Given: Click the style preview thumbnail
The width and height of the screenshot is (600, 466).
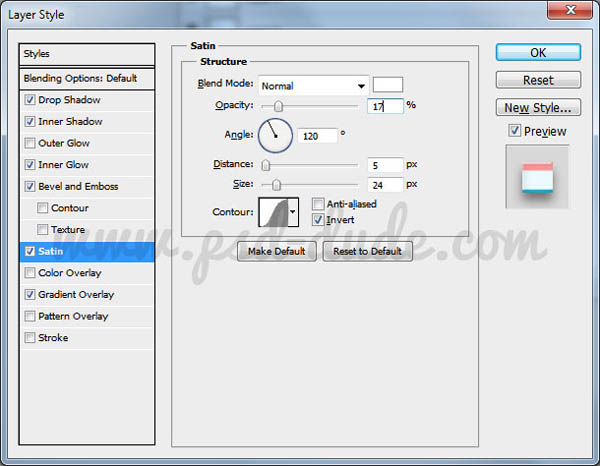Looking at the screenshot, I should point(537,177).
